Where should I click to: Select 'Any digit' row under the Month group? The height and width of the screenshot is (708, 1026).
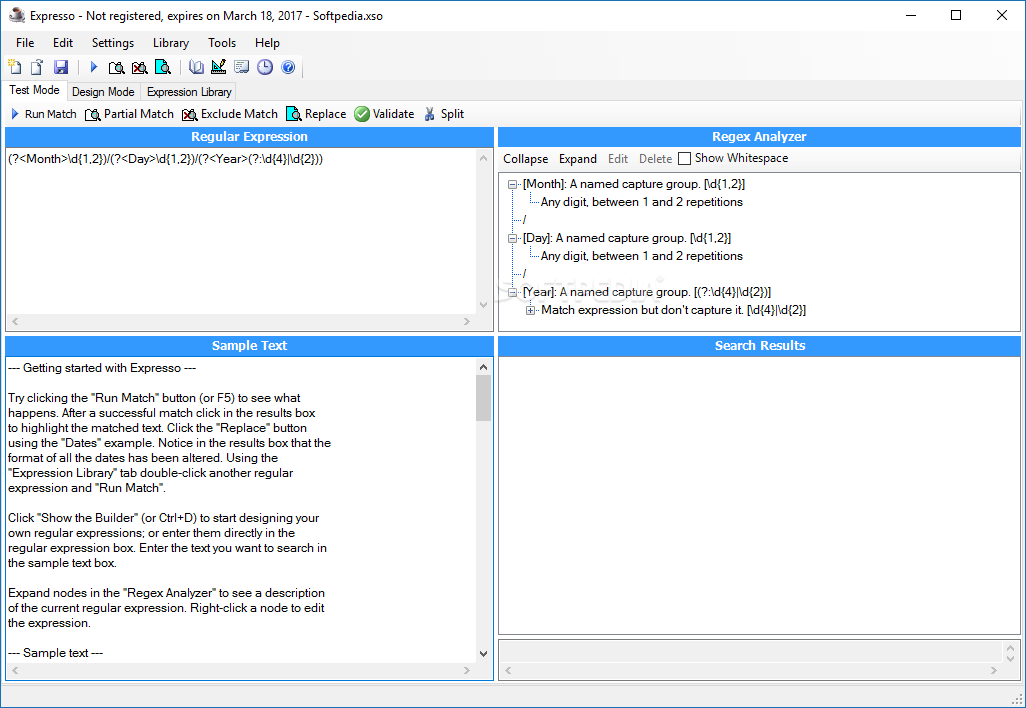pos(641,202)
